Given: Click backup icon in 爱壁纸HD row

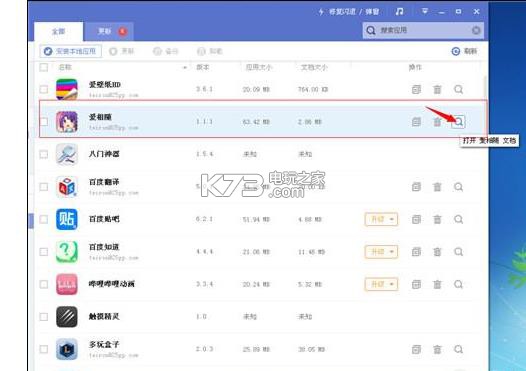Looking at the screenshot, I should click(416, 90).
